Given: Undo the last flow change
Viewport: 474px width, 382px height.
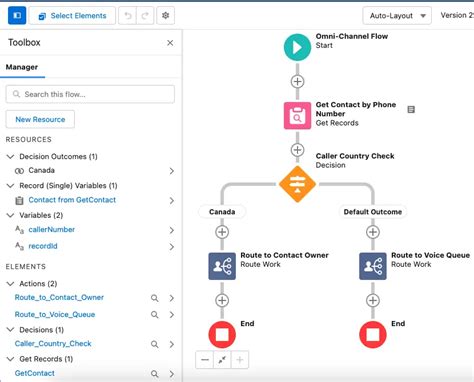Looking at the screenshot, I should pyautogui.click(x=128, y=16).
